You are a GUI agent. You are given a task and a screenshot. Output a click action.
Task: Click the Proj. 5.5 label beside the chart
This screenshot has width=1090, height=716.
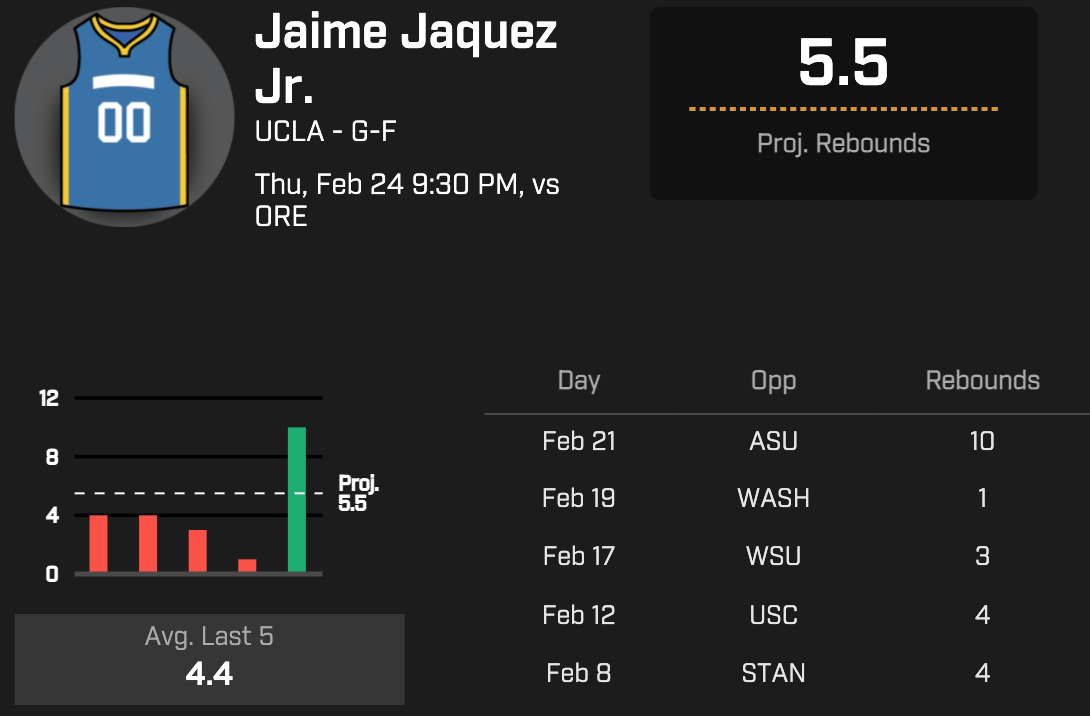[358, 494]
